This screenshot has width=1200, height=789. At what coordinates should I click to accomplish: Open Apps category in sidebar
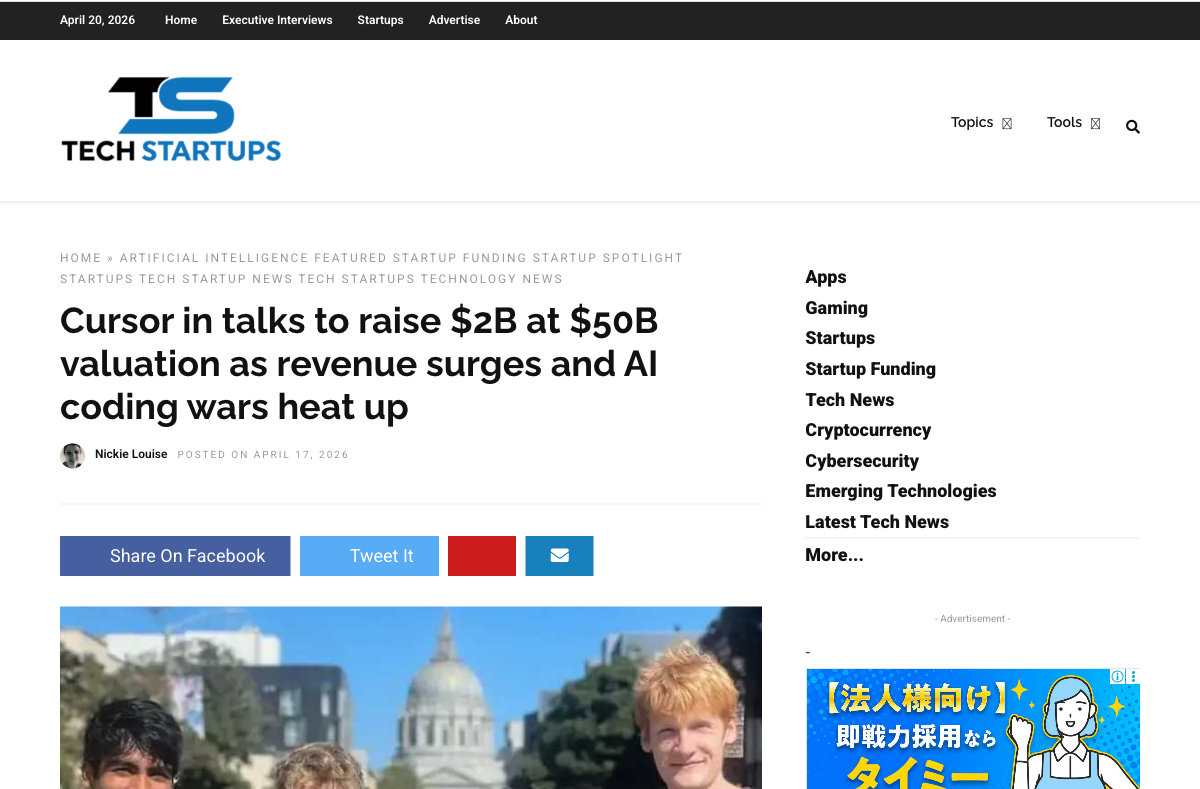pyautogui.click(x=826, y=278)
